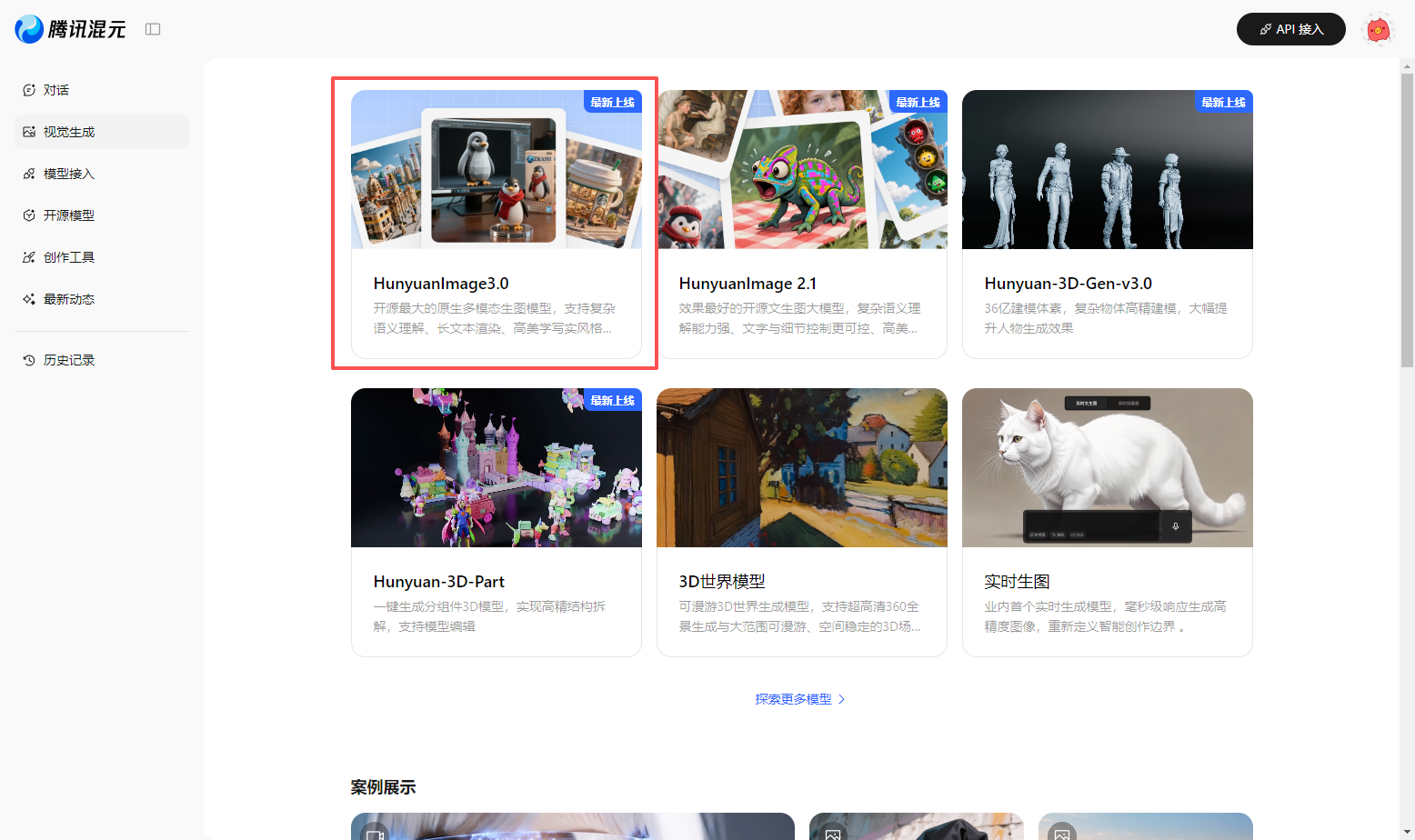Click the Hunyuan-3D-Gen-v3.0 statues thumbnail
This screenshot has width=1415, height=840.
pos(1108,169)
